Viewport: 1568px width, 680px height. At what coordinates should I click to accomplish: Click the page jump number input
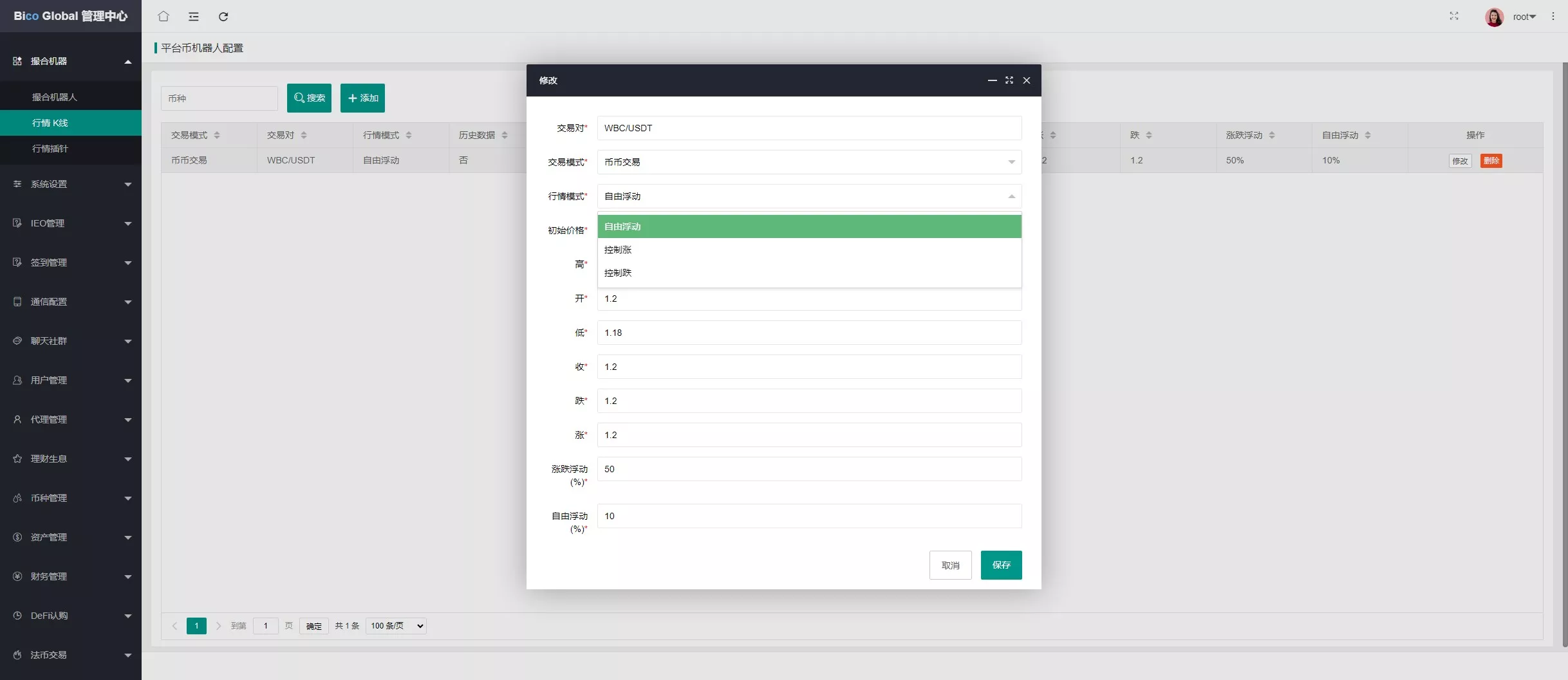[265, 626]
